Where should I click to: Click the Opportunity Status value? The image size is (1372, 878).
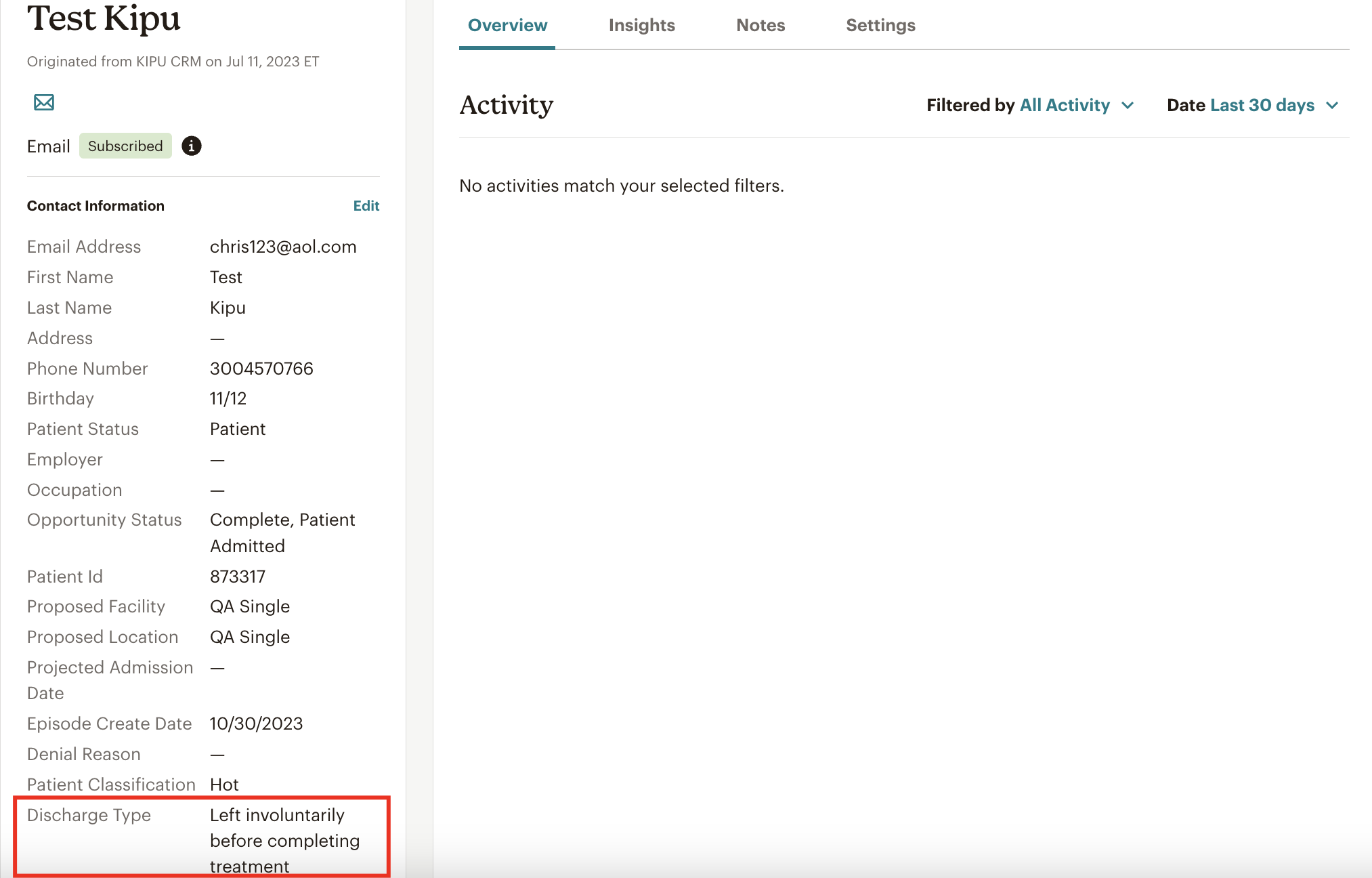point(282,532)
